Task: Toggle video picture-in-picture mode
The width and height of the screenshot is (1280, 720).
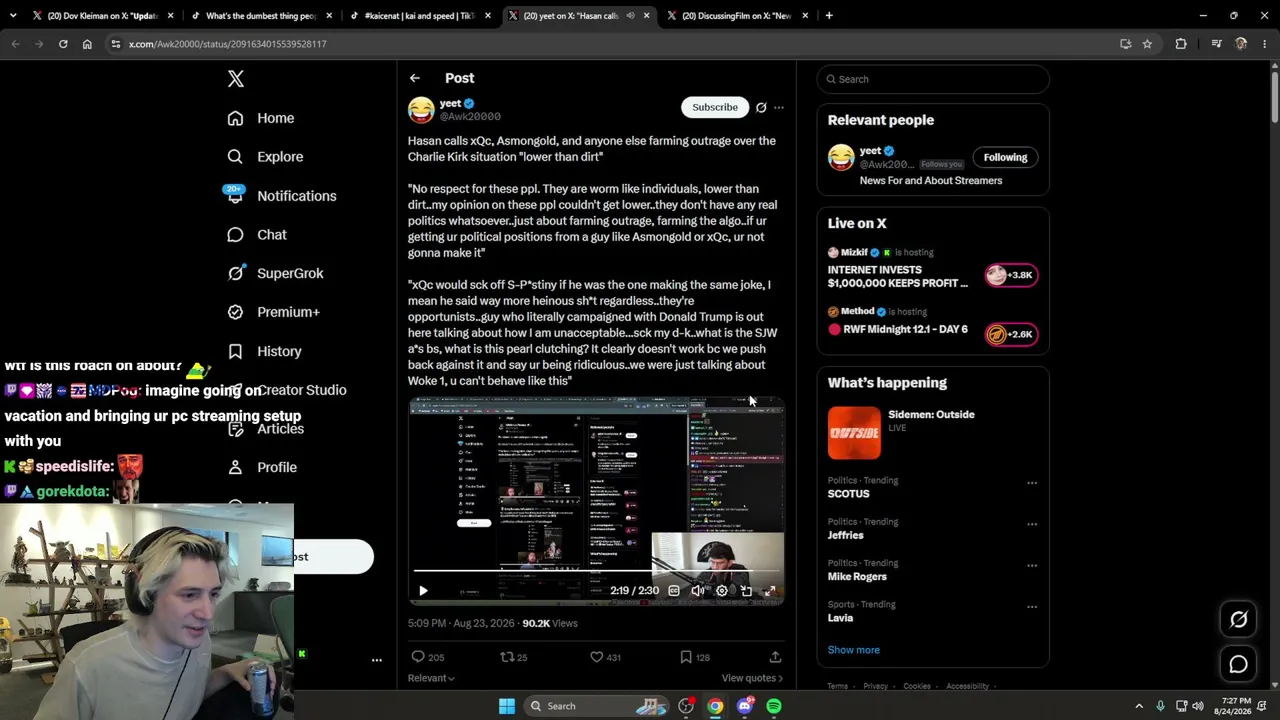Action: [x=746, y=591]
